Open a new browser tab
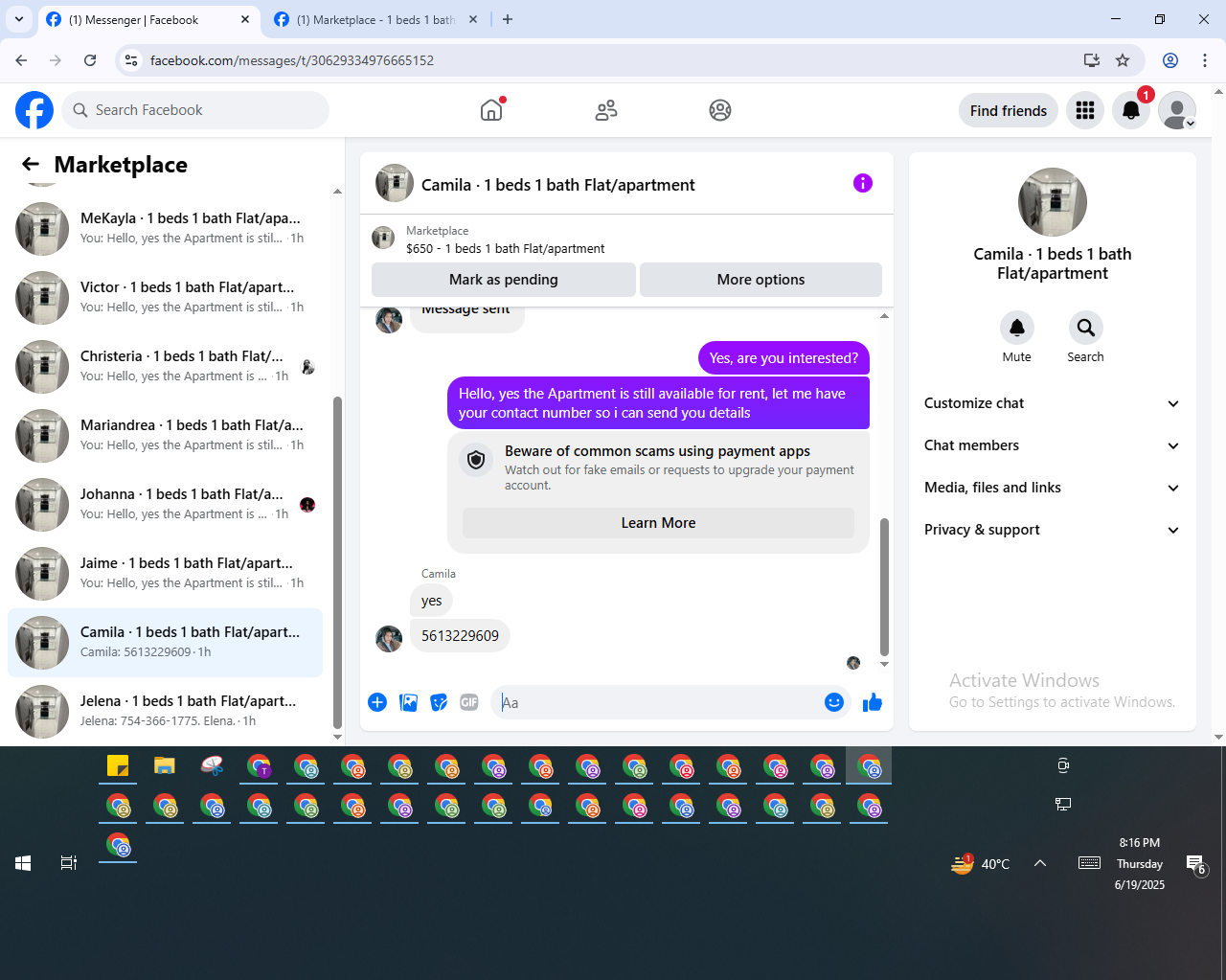The width and height of the screenshot is (1226, 980). tap(508, 19)
